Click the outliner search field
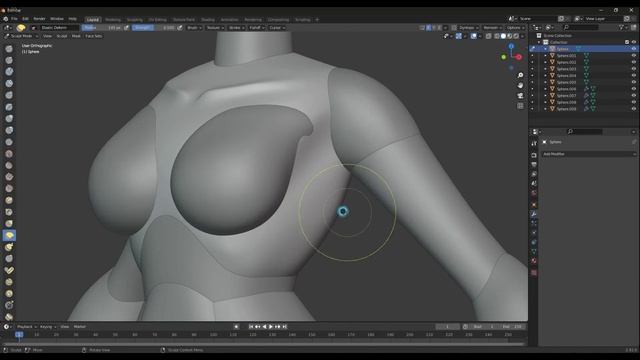This screenshot has width=640, height=360. pos(581,27)
